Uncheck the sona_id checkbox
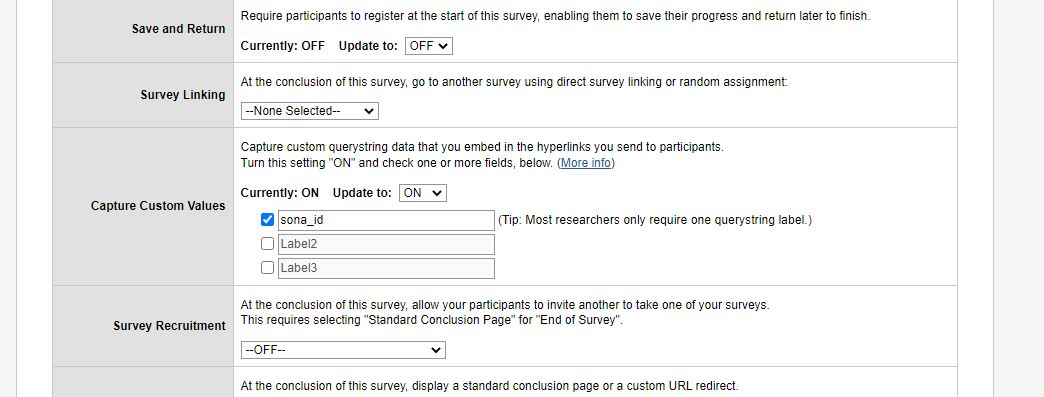Viewport: 1044px width, 397px height. click(268, 220)
